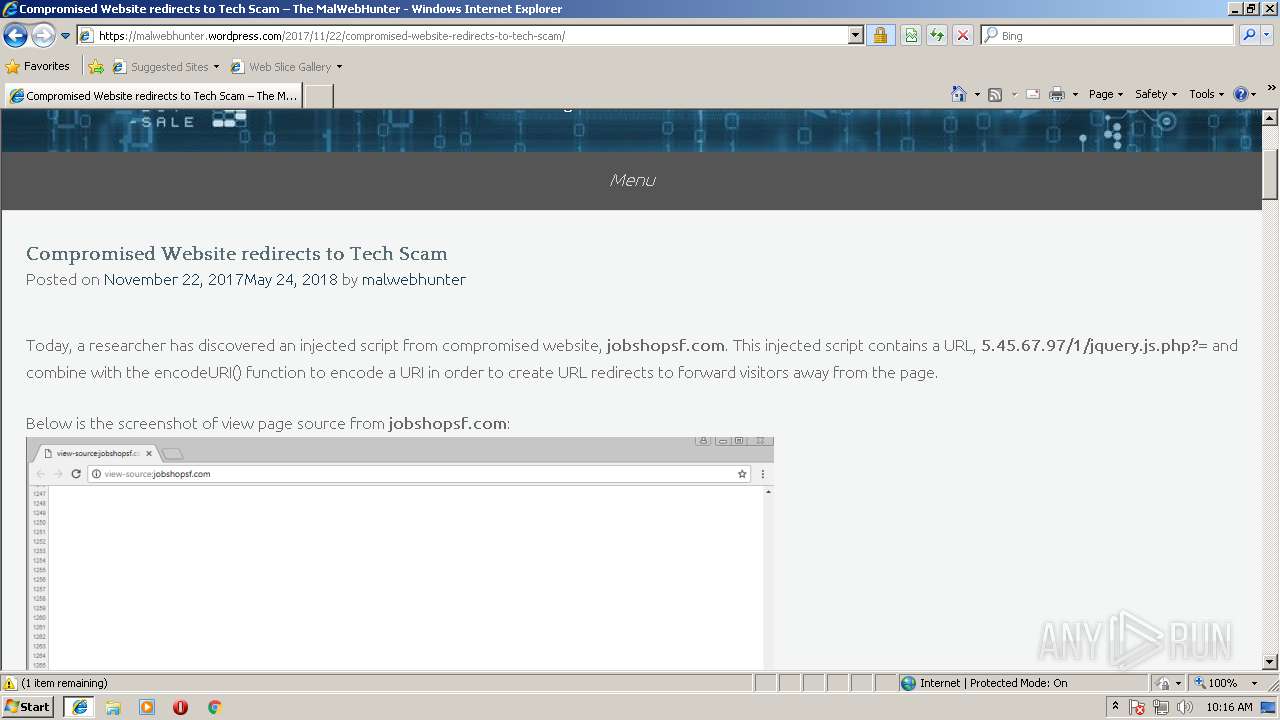Image resolution: width=1280 pixels, height=720 pixels.
Task: Open the Windows Start button
Action: [28, 706]
